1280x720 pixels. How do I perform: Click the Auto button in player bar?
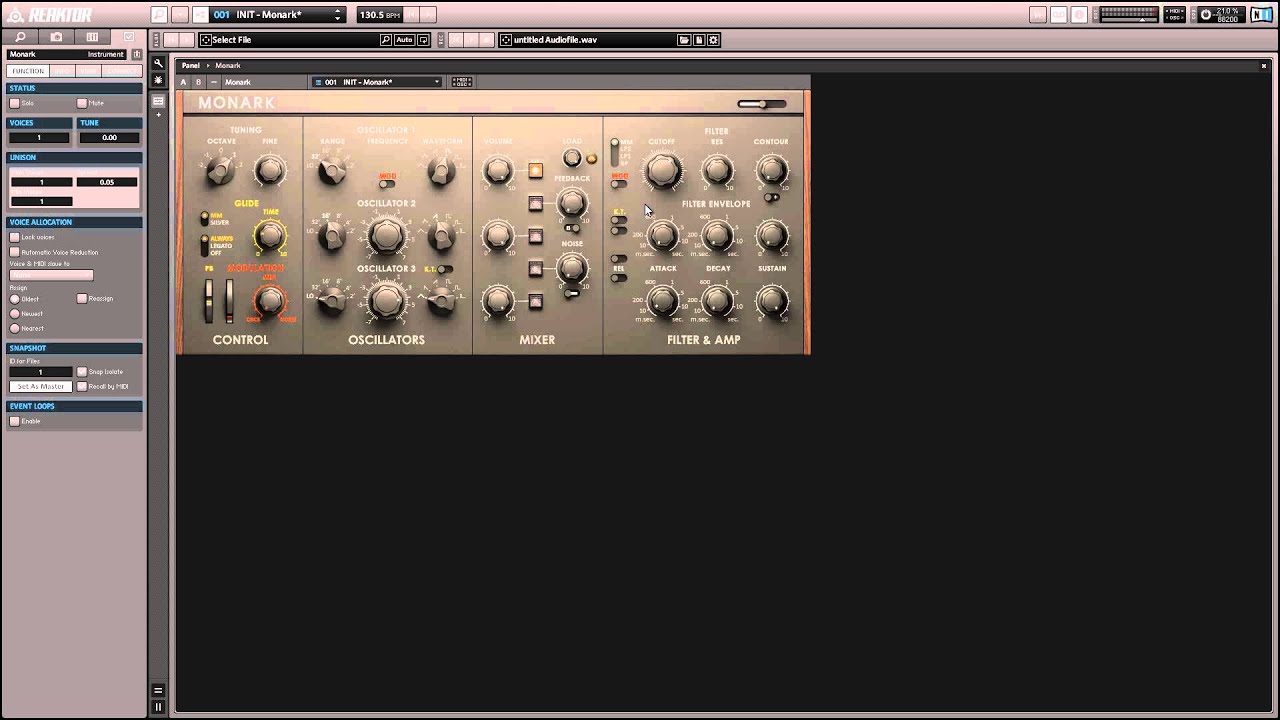pyautogui.click(x=404, y=40)
